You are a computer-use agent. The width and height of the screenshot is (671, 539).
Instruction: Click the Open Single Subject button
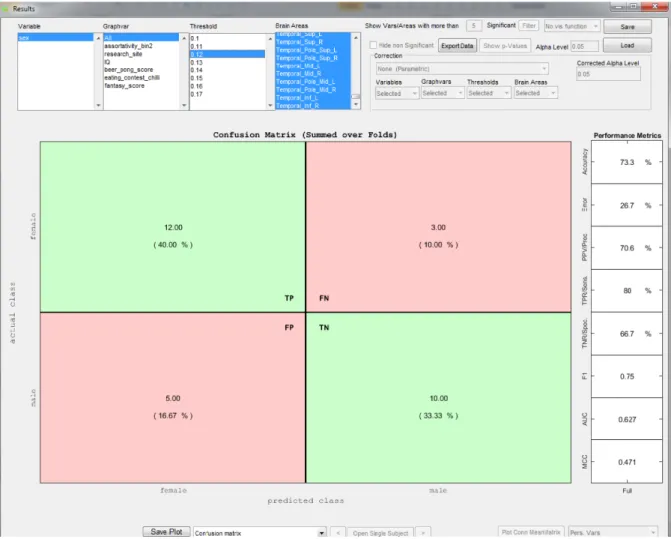tap(380, 533)
